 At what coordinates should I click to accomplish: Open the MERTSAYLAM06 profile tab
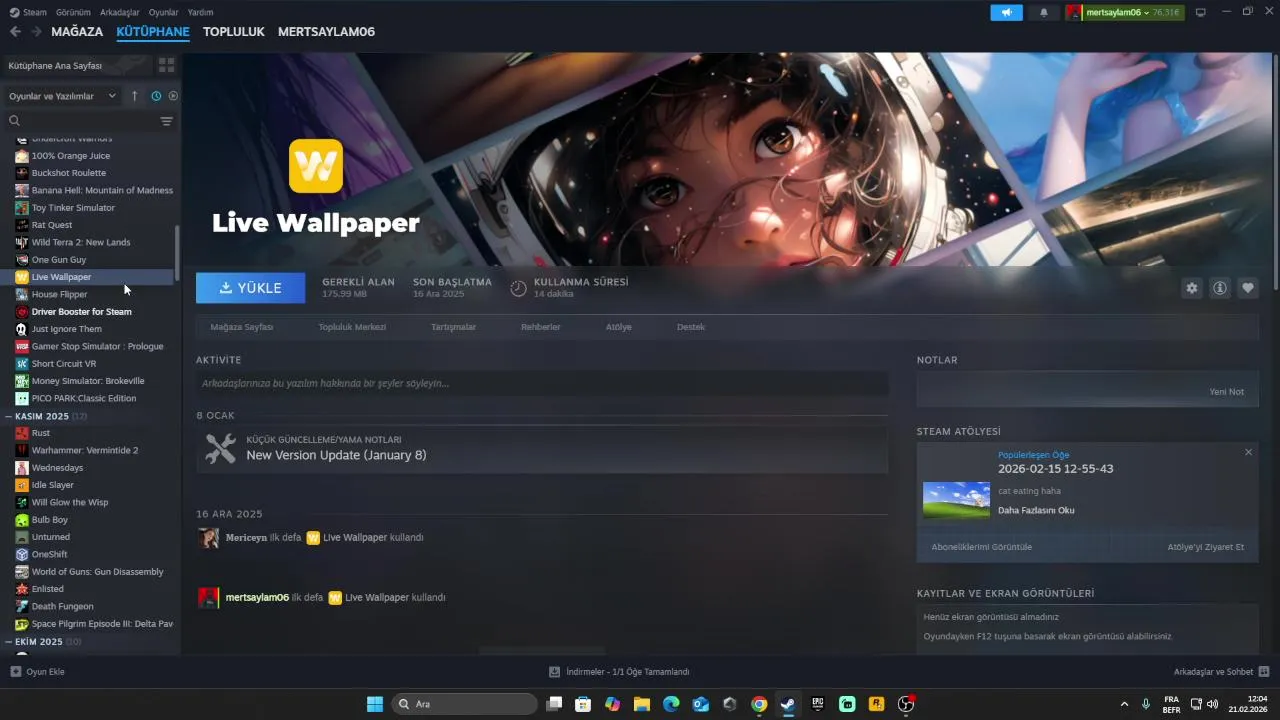[x=326, y=31]
